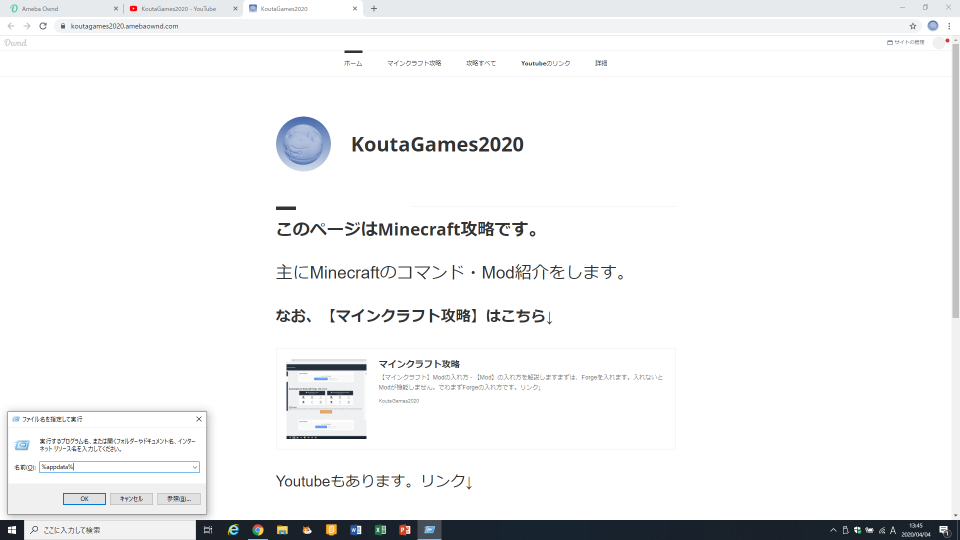
Task: Click the サイトの管理 link
Action: tap(906, 42)
